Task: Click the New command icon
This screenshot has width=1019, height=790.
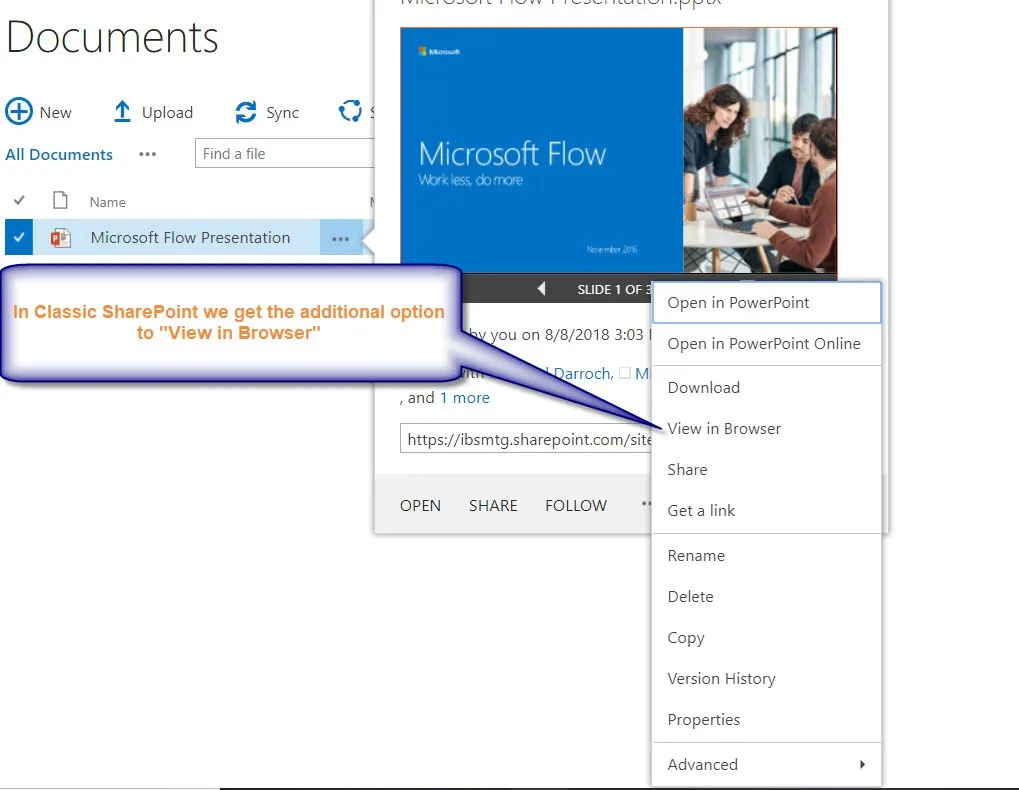Action: click(19, 111)
